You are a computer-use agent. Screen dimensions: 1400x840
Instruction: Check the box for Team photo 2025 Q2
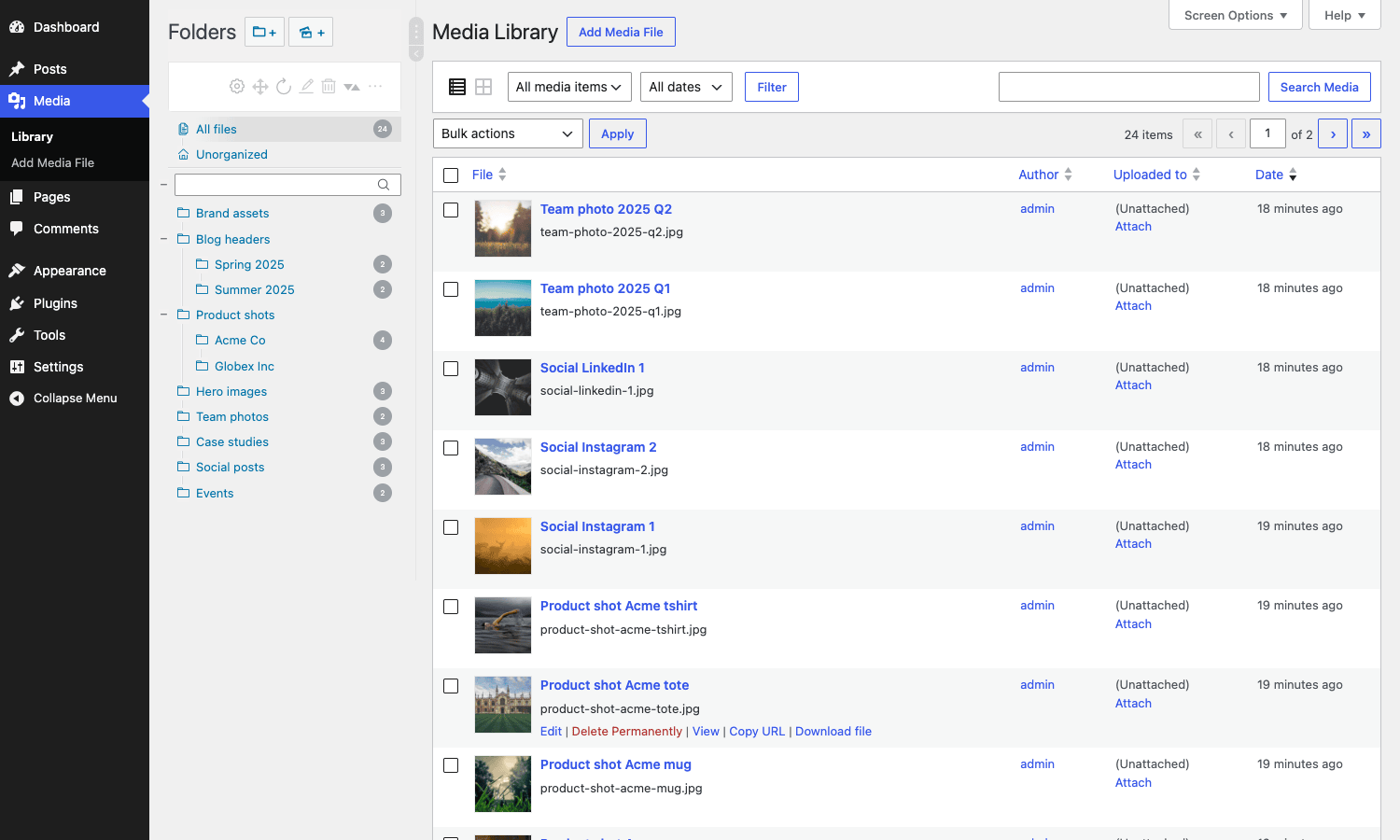click(451, 210)
